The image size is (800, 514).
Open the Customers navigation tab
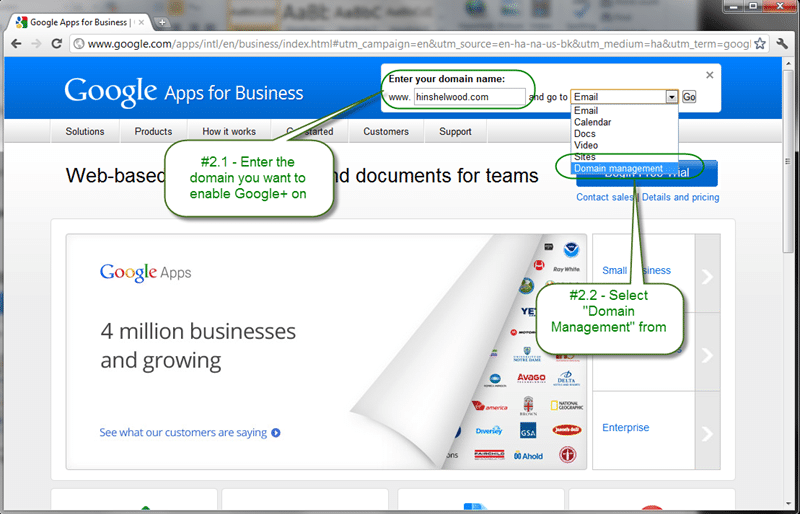tap(386, 131)
